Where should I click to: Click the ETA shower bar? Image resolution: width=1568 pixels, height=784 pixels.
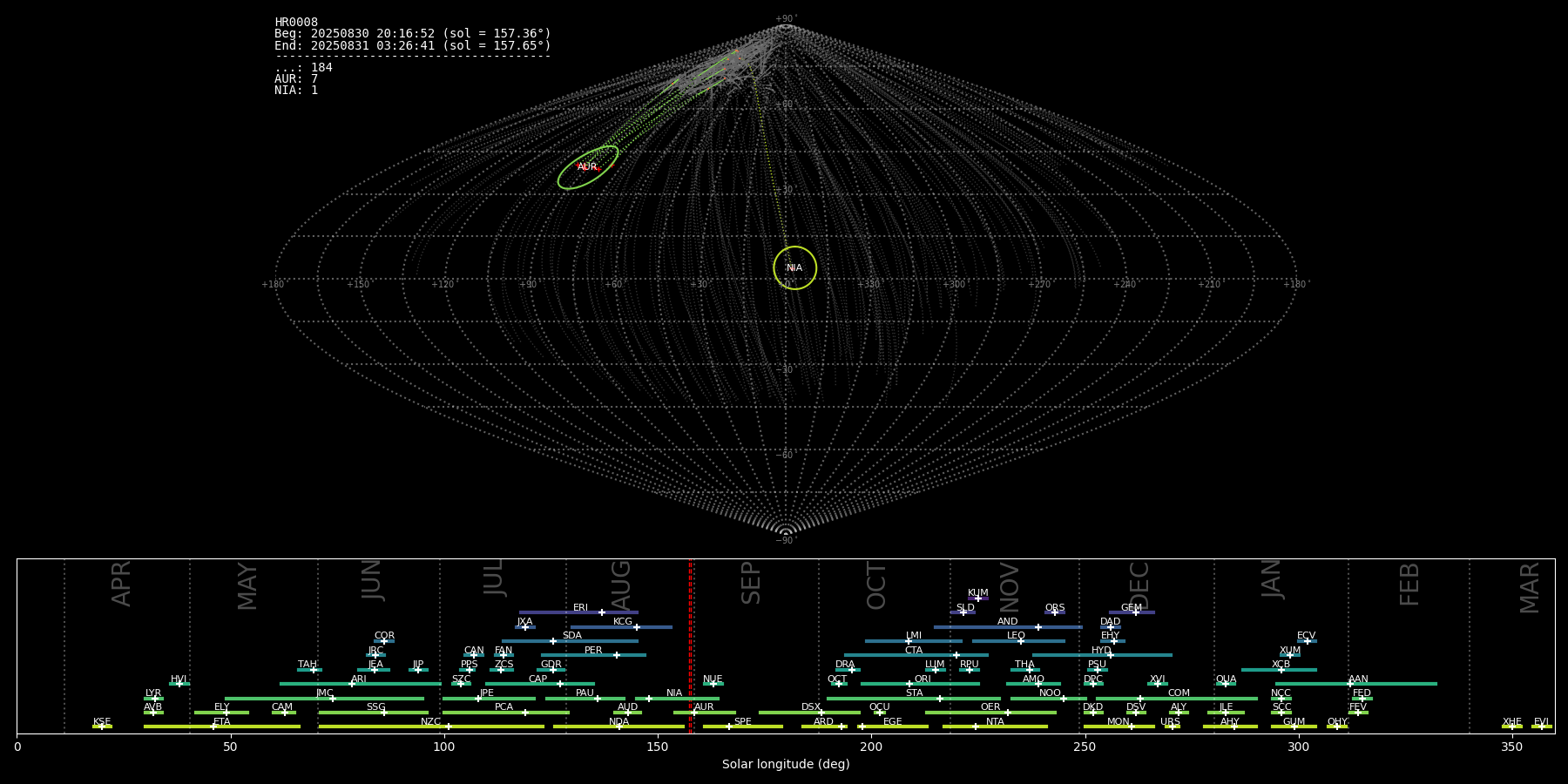coord(222,727)
